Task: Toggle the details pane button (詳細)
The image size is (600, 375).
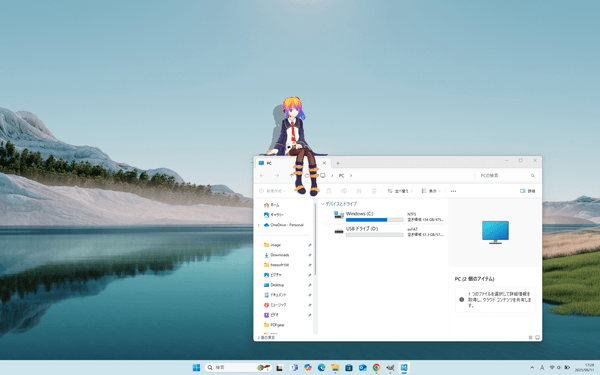Action: point(528,191)
